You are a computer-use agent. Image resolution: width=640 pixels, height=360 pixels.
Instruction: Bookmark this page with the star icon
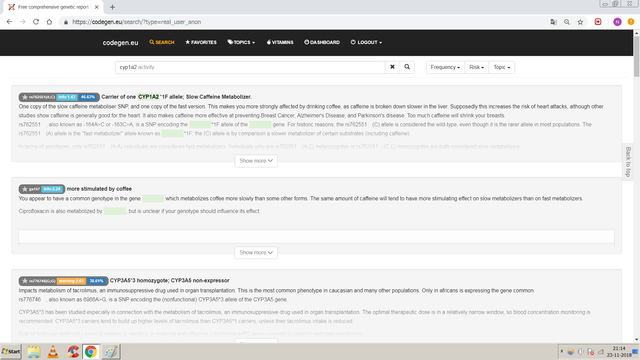coord(580,22)
